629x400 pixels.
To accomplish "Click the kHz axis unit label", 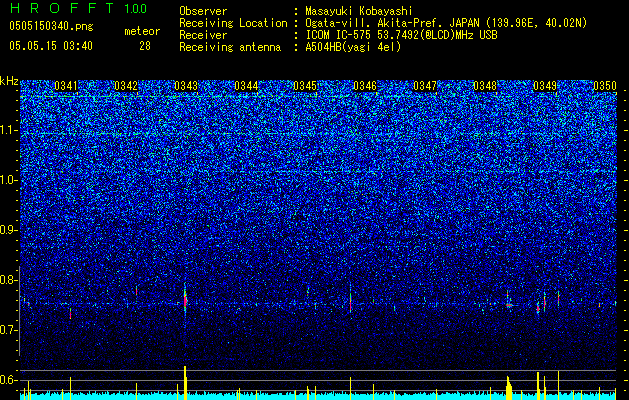I will pos(9,81).
